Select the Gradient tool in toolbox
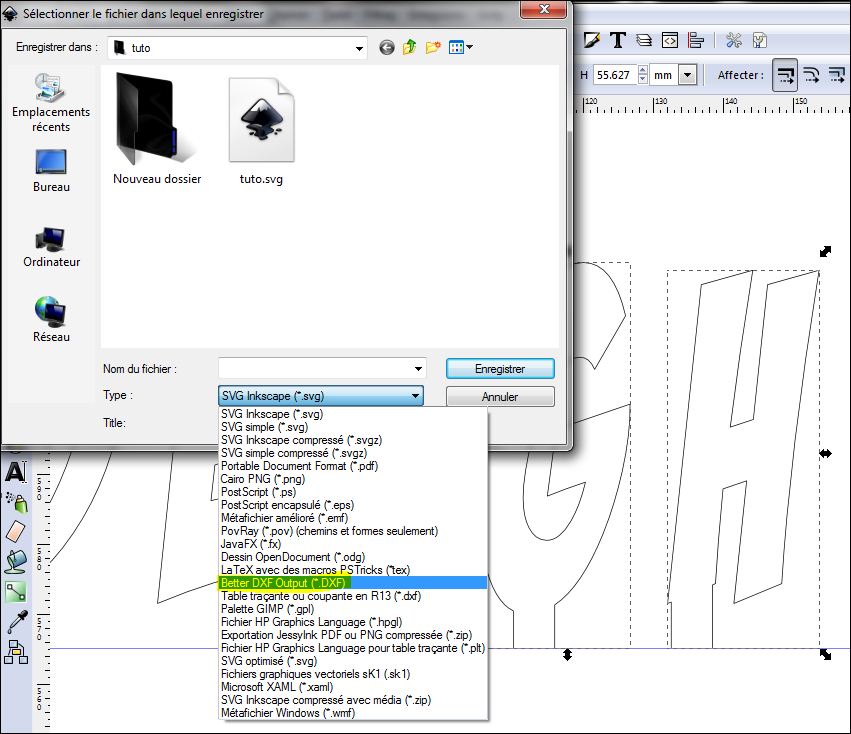This screenshot has width=851, height=734. coord(15,592)
